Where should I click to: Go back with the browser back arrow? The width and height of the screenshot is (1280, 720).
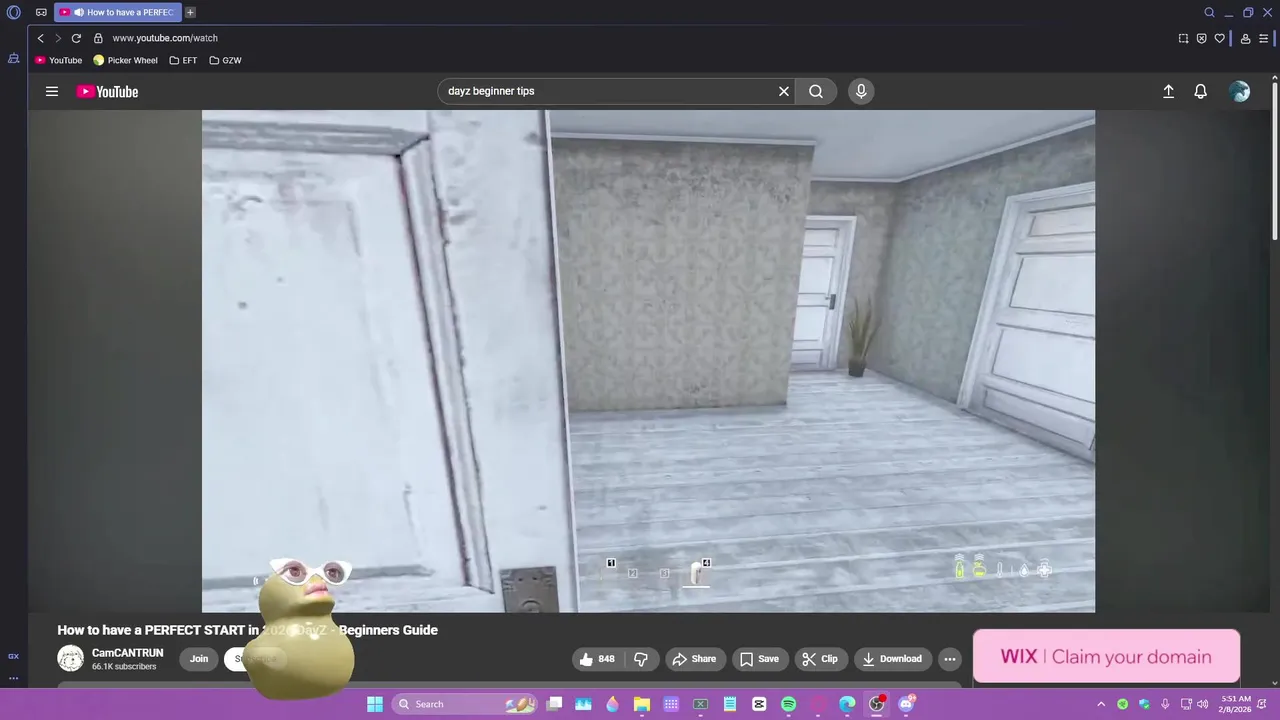(x=40, y=38)
